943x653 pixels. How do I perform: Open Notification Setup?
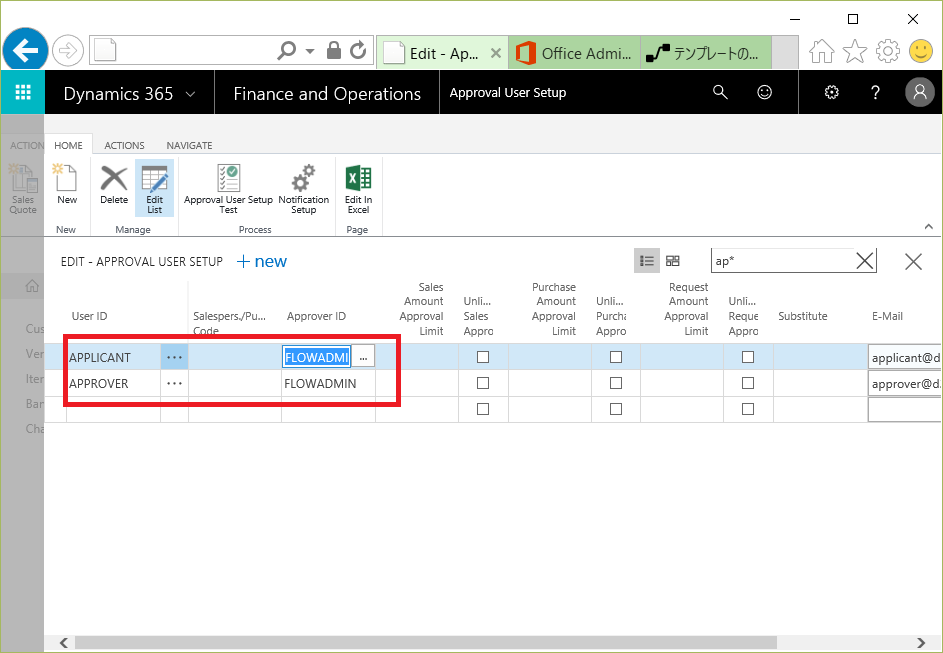304,188
